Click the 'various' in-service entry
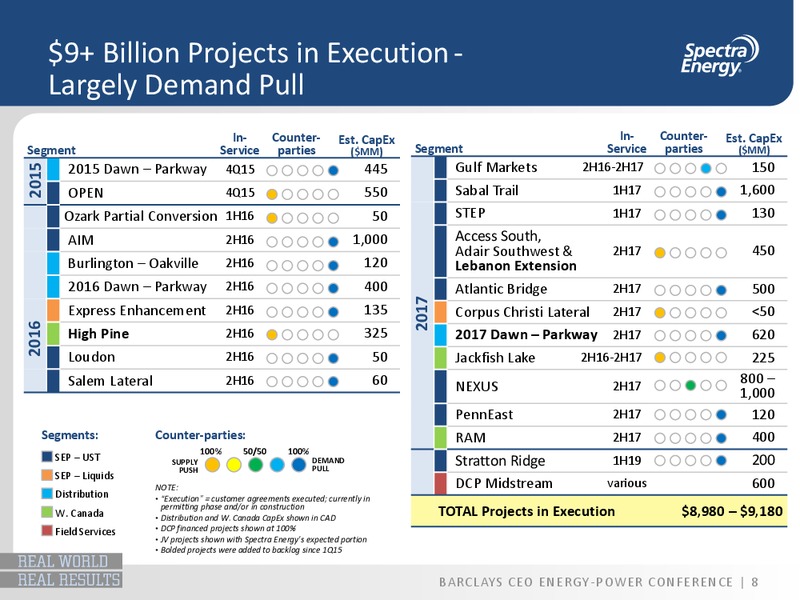The height and width of the screenshot is (600, 800). (627, 483)
